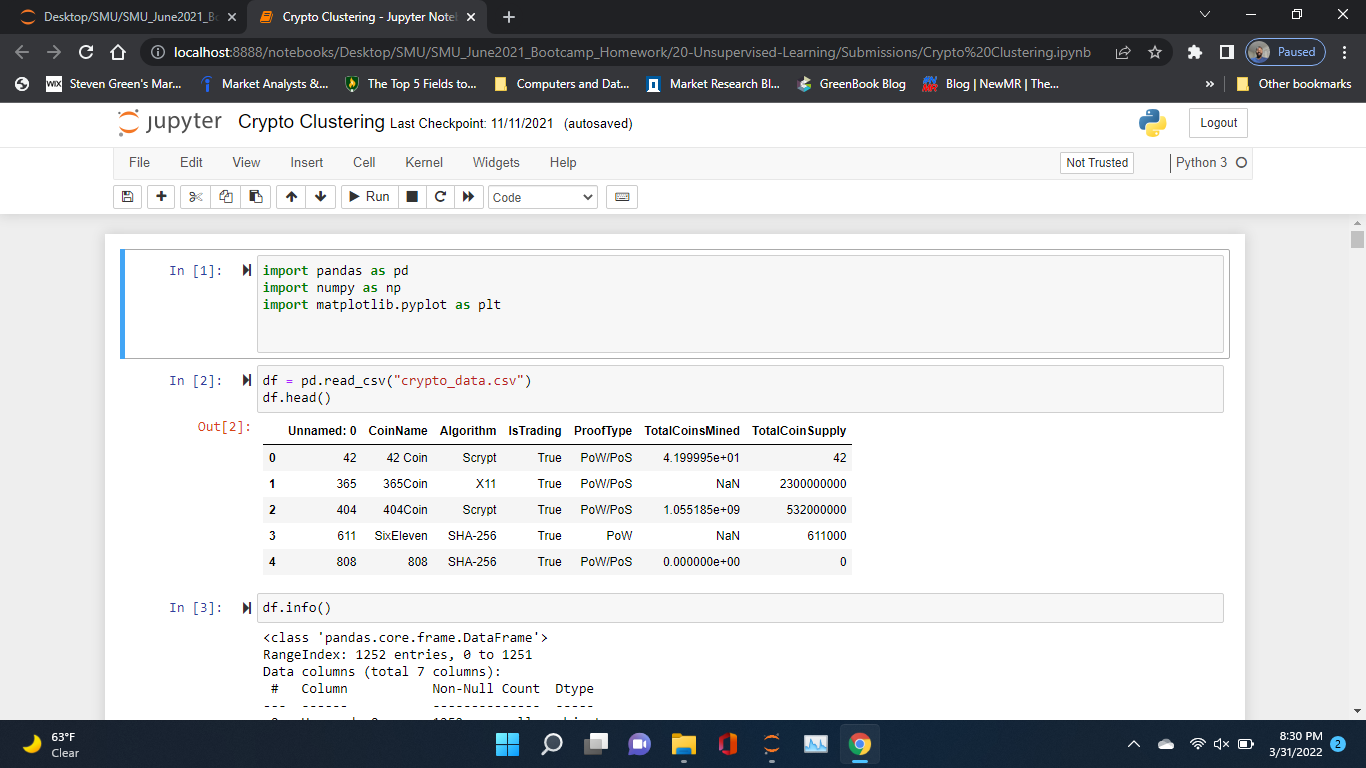
Task: Open the Widgets menu
Action: coord(496,162)
